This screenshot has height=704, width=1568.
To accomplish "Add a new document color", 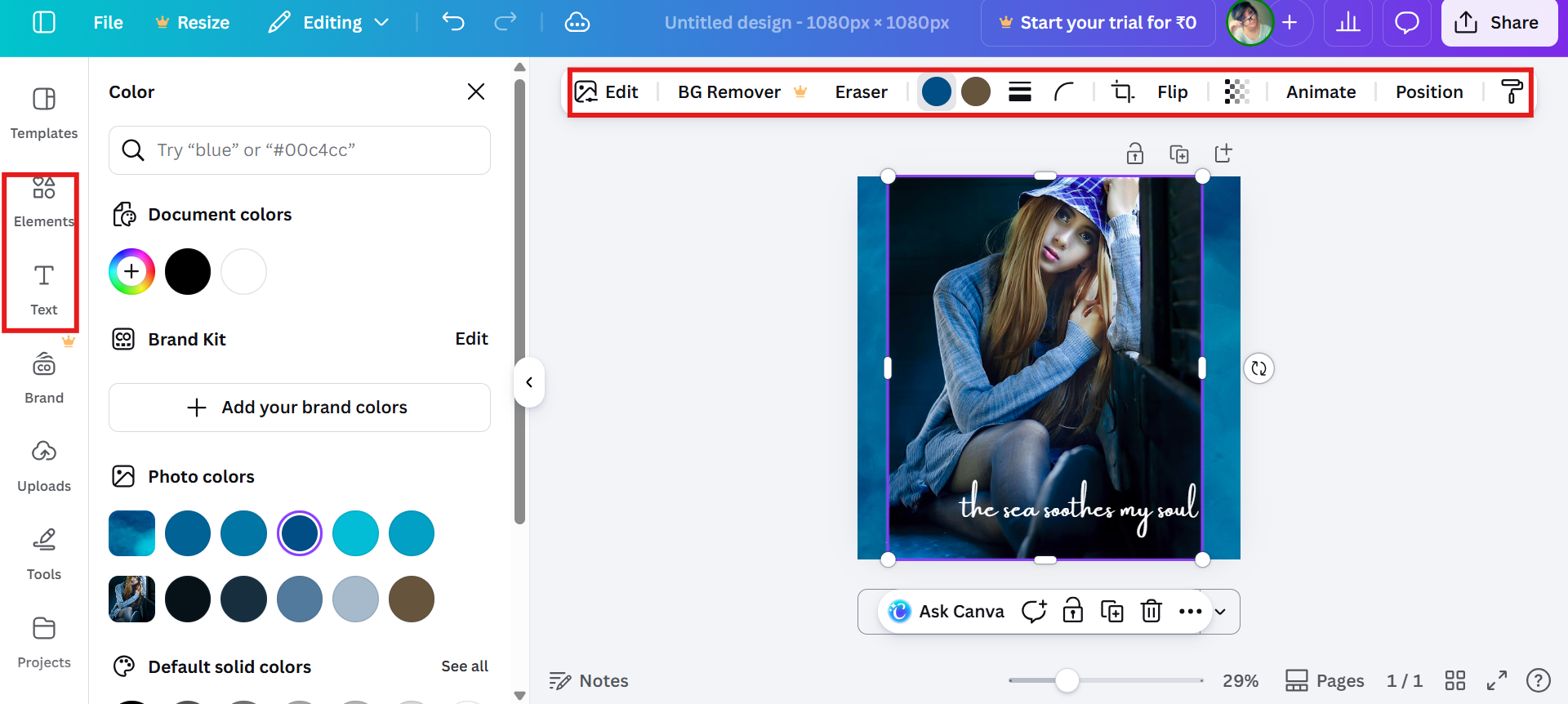I will click(131, 272).
